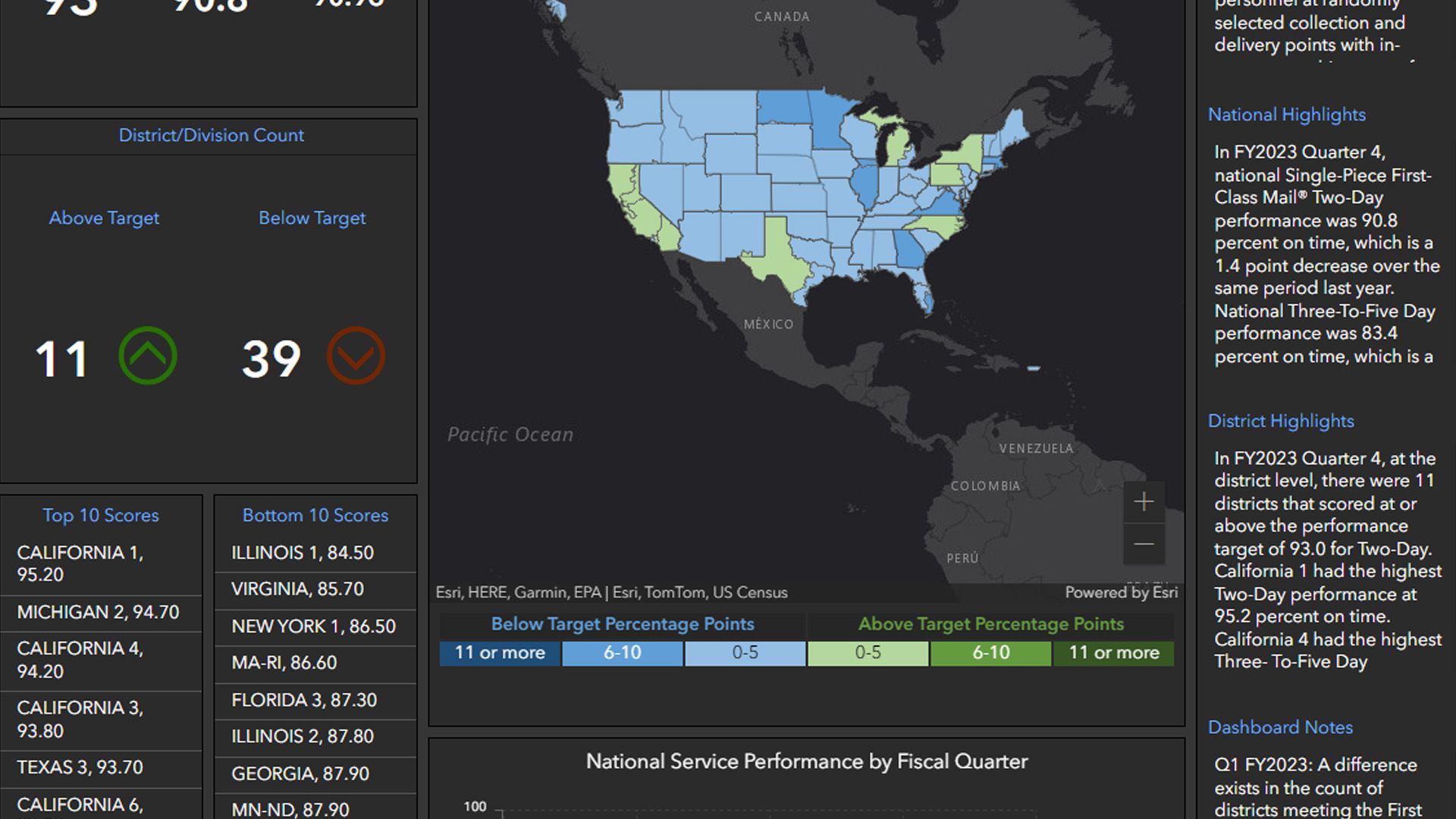Click the map zoom in plus button
This screenshot has height=819, width=1456.
[1144, 502]
